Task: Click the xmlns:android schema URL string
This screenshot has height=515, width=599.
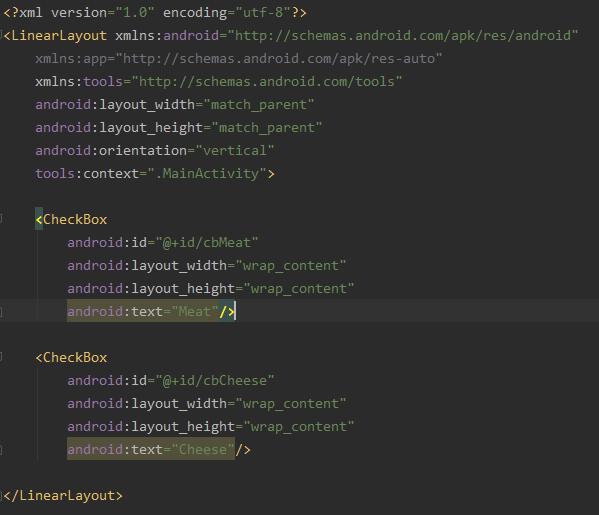Action: (x=403, y=36)
